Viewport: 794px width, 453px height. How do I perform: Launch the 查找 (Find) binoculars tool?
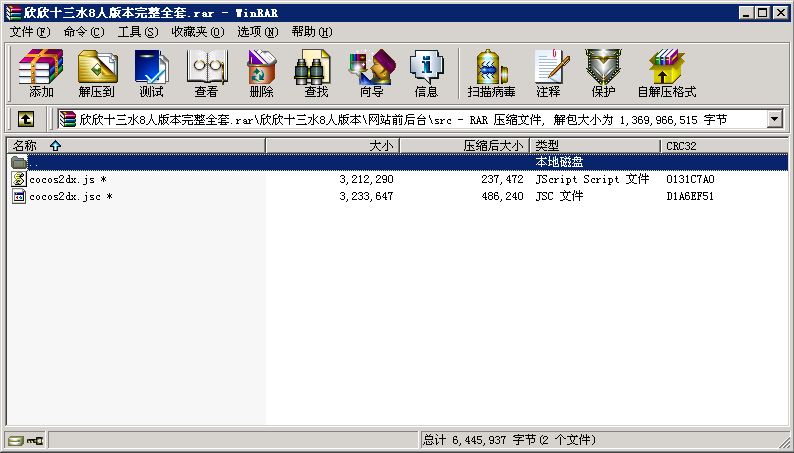coord(316,73)
